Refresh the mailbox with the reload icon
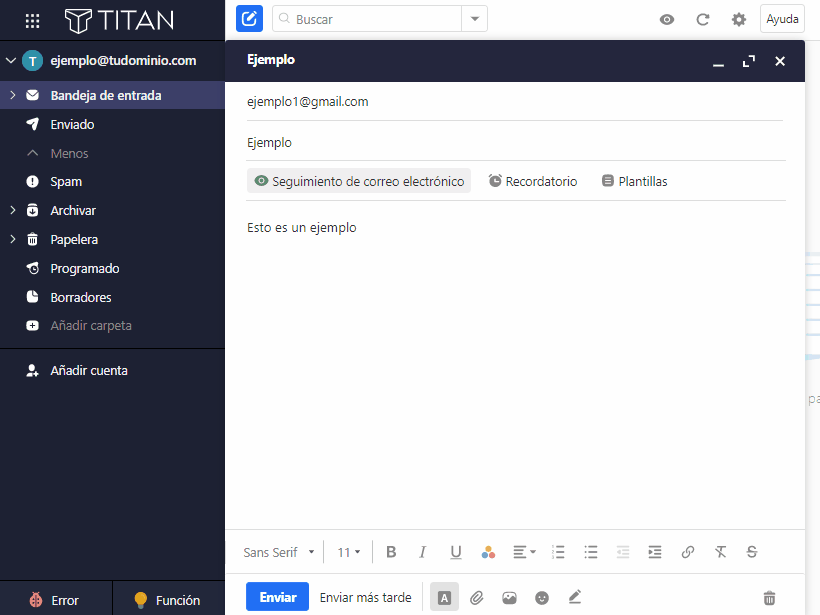The width and height of the screenshot is (820, 615). [x=702, y=20]
